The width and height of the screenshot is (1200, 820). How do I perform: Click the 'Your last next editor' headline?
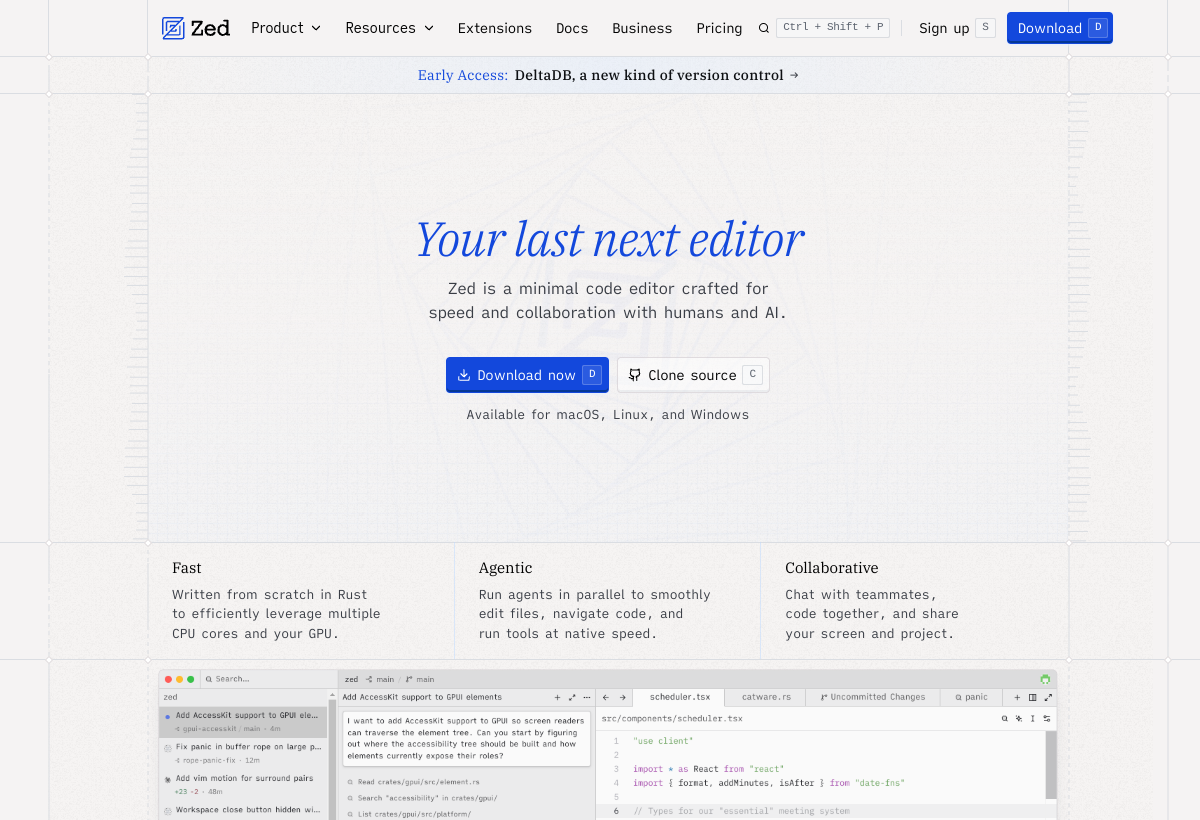609,240
